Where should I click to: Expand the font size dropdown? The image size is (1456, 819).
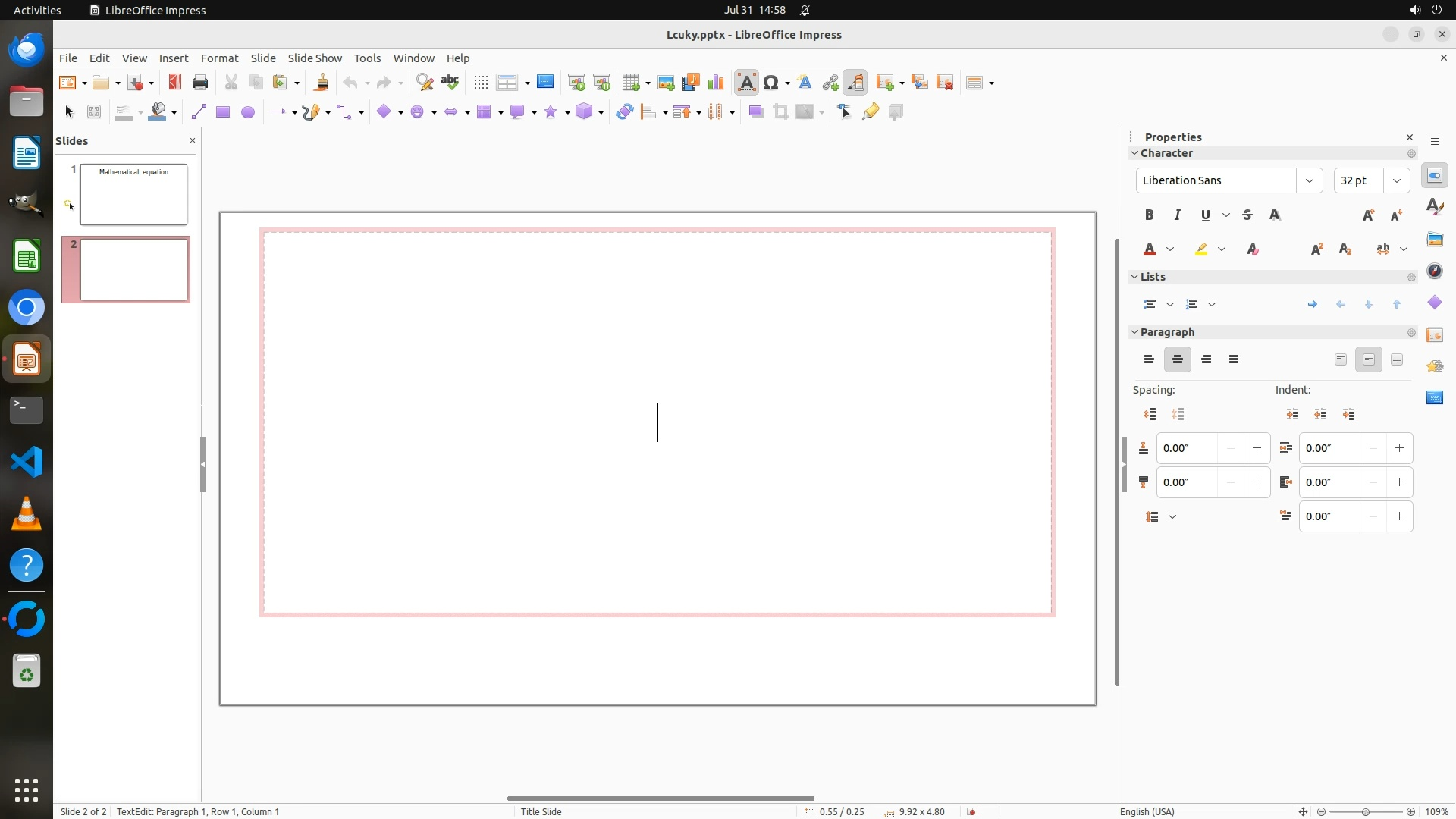1396,180
